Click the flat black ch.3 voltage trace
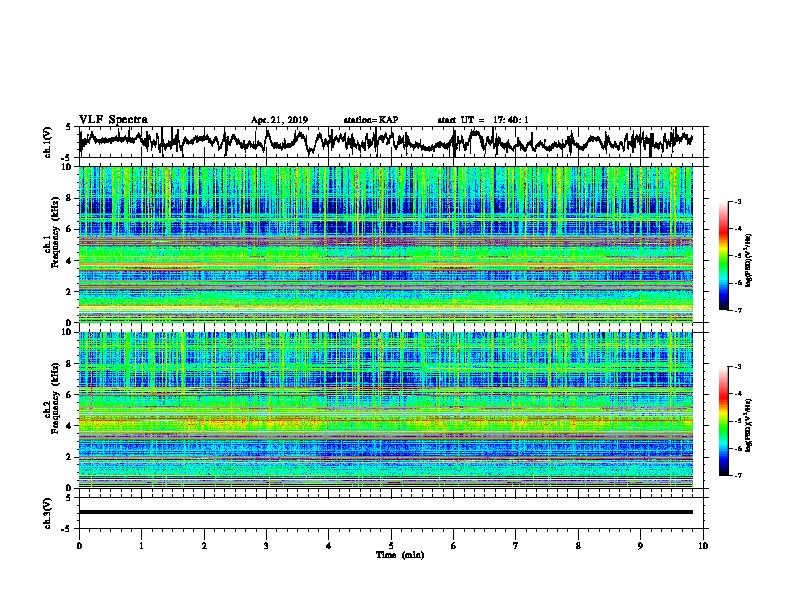This screenshot has height=612, width=792. coord(385,512)
